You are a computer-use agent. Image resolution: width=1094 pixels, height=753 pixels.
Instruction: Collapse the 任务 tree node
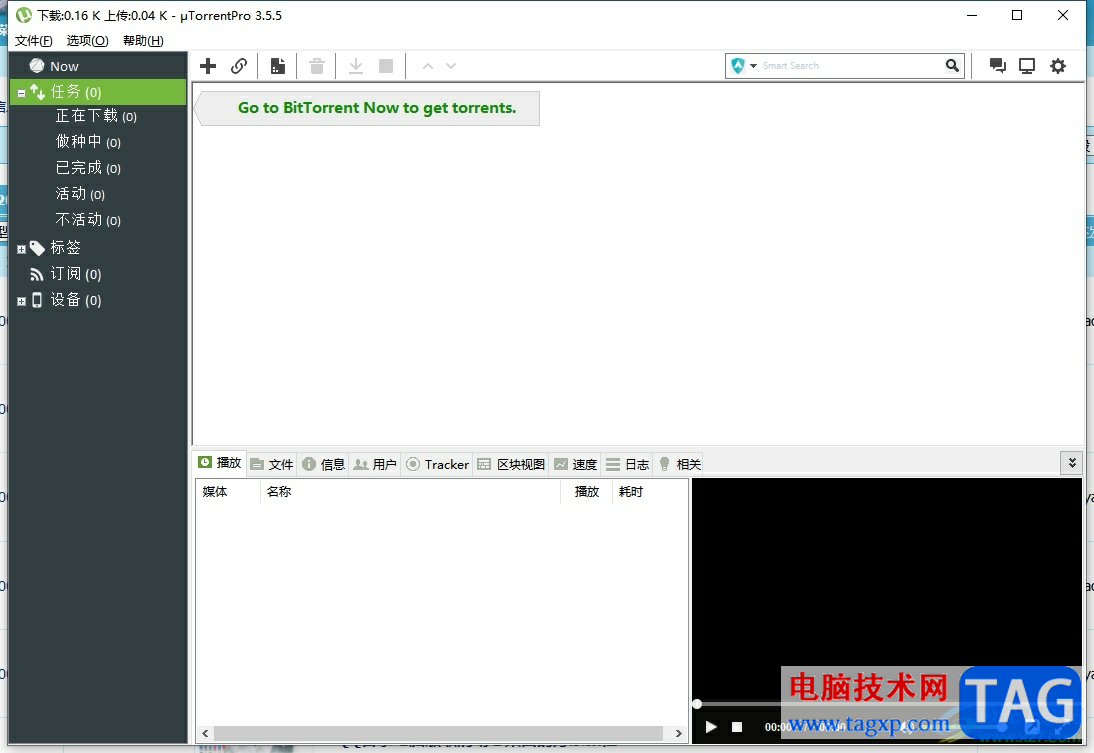tap(21, 93)
